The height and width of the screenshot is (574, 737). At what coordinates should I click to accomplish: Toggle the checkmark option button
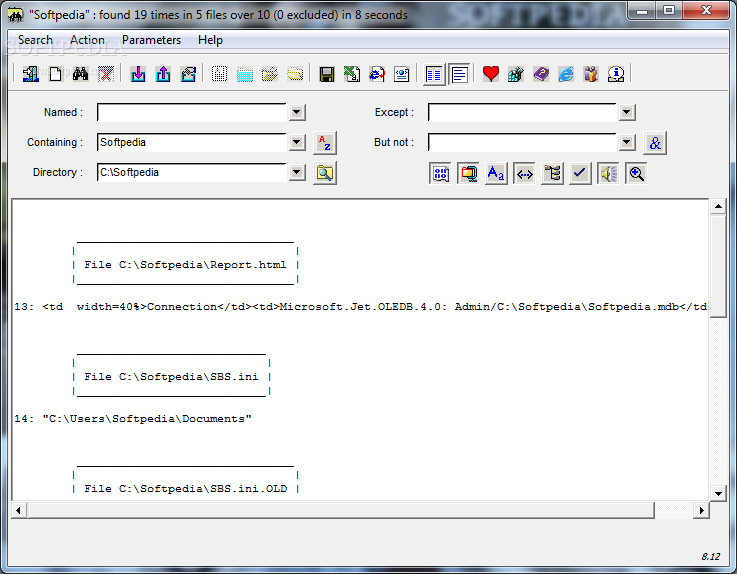580,174
